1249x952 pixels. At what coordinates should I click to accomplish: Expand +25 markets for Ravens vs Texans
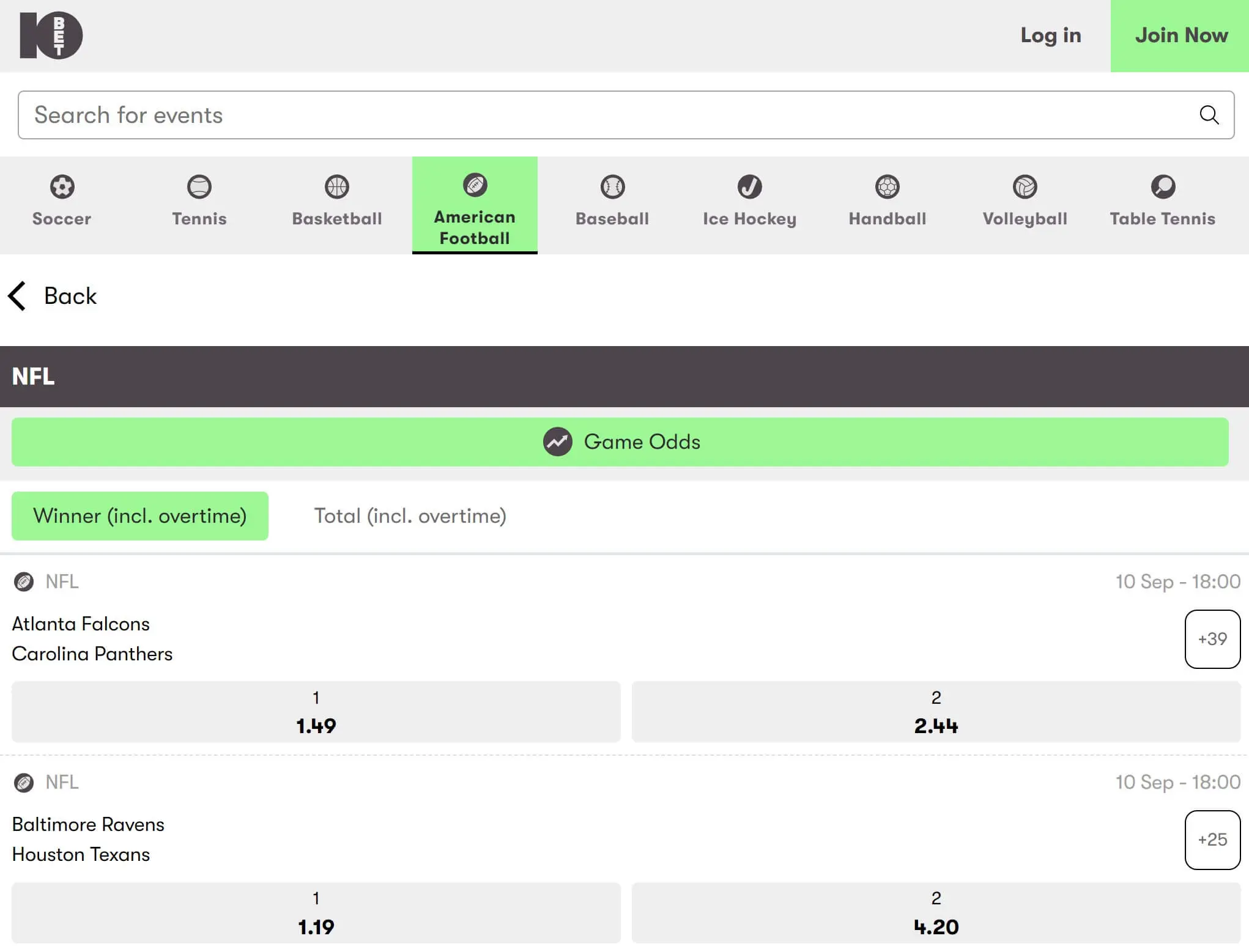pyautogui.click(x=1212, y=839)
